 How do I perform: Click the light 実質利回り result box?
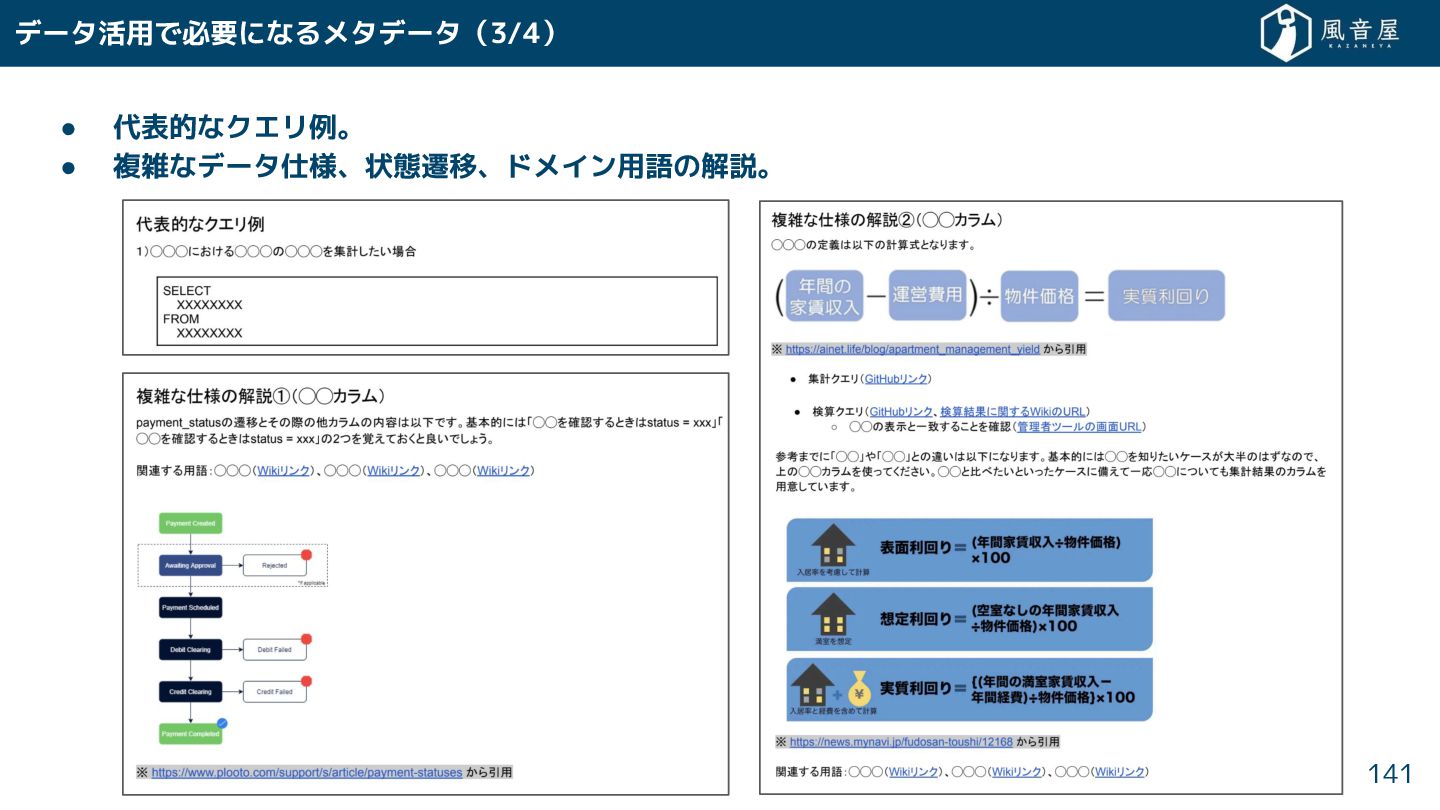coord(1166,296)
